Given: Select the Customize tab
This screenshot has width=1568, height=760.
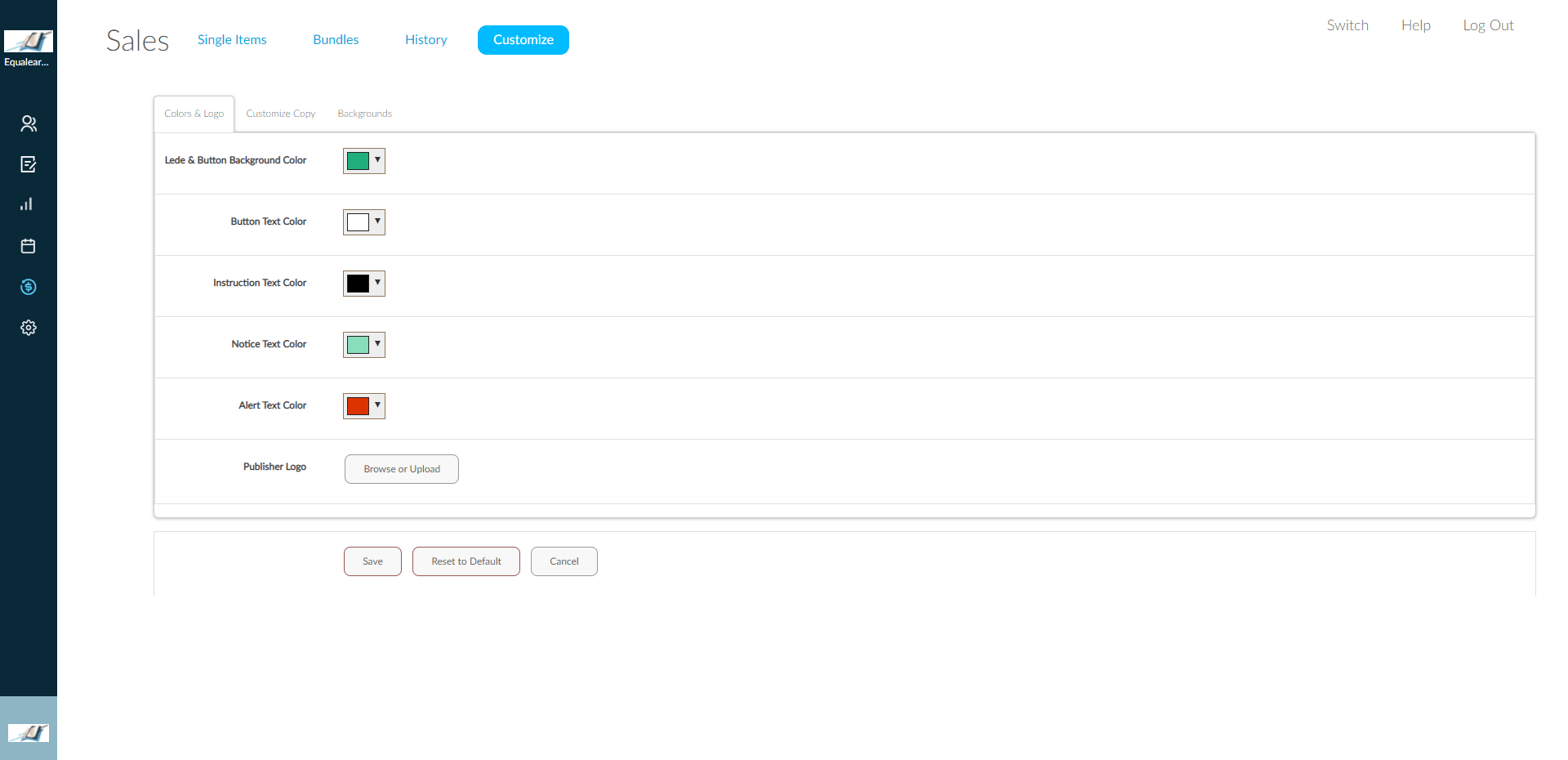Looking at the screenshot, I should coord(523,40).
